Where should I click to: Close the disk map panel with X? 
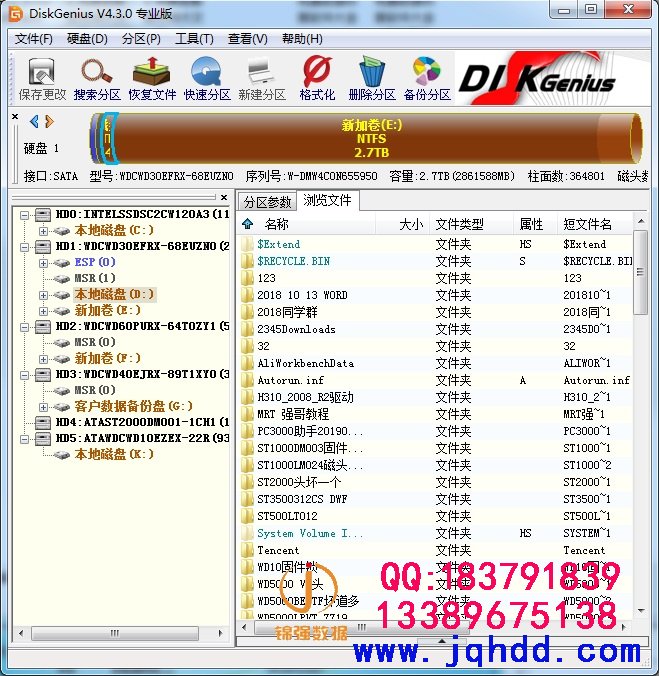pos(15,116)
